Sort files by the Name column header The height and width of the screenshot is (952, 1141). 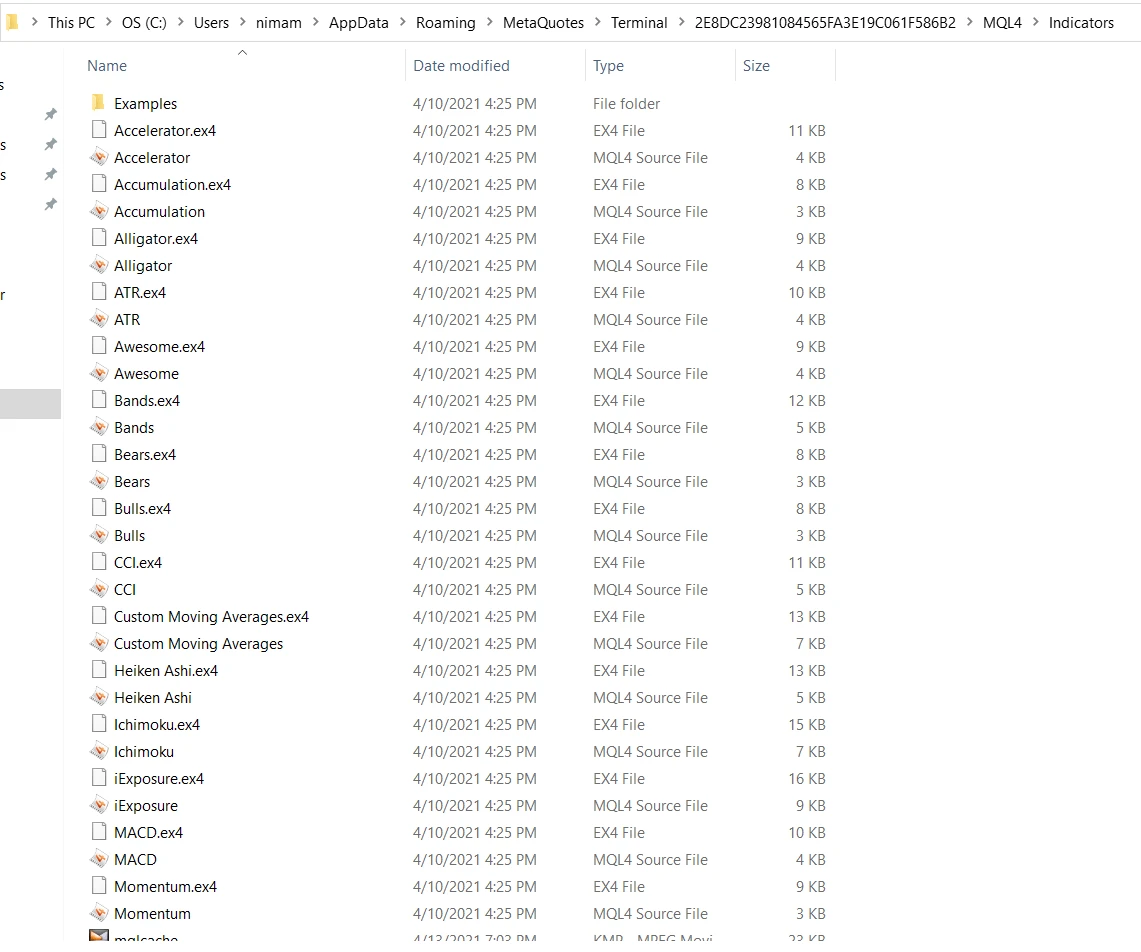[107, 66]
